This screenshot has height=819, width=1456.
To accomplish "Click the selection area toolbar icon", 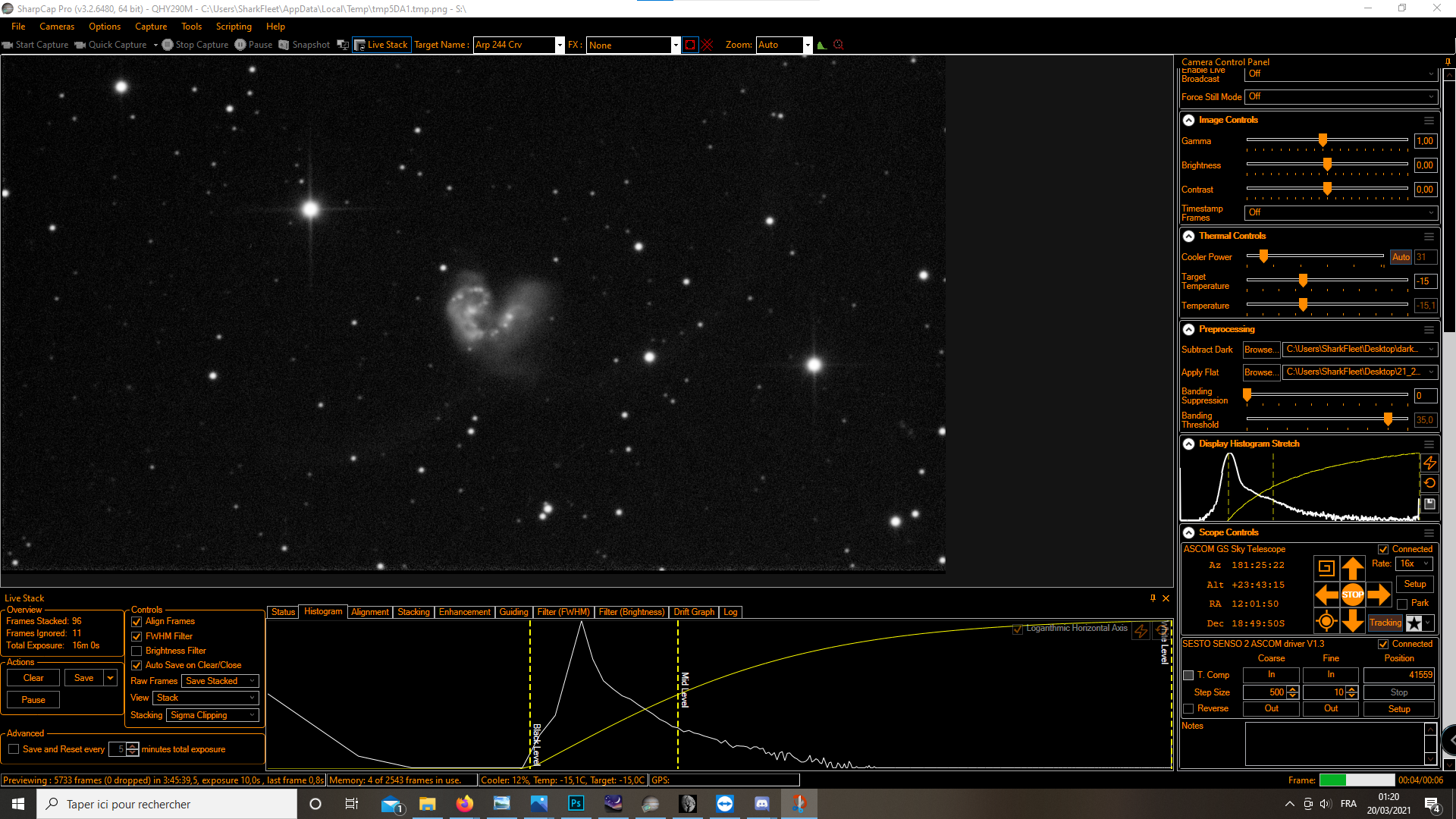I will pos(690,45).
